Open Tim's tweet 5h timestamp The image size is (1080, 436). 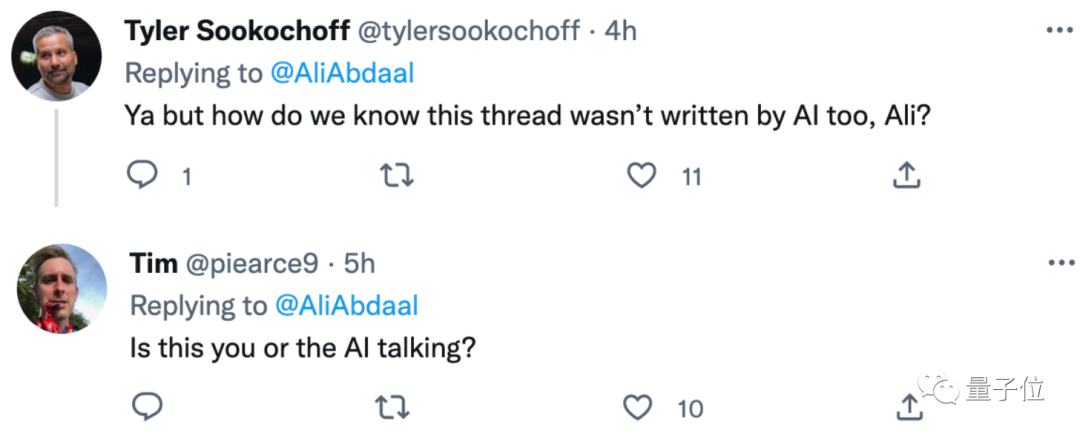tap(359, 263)
